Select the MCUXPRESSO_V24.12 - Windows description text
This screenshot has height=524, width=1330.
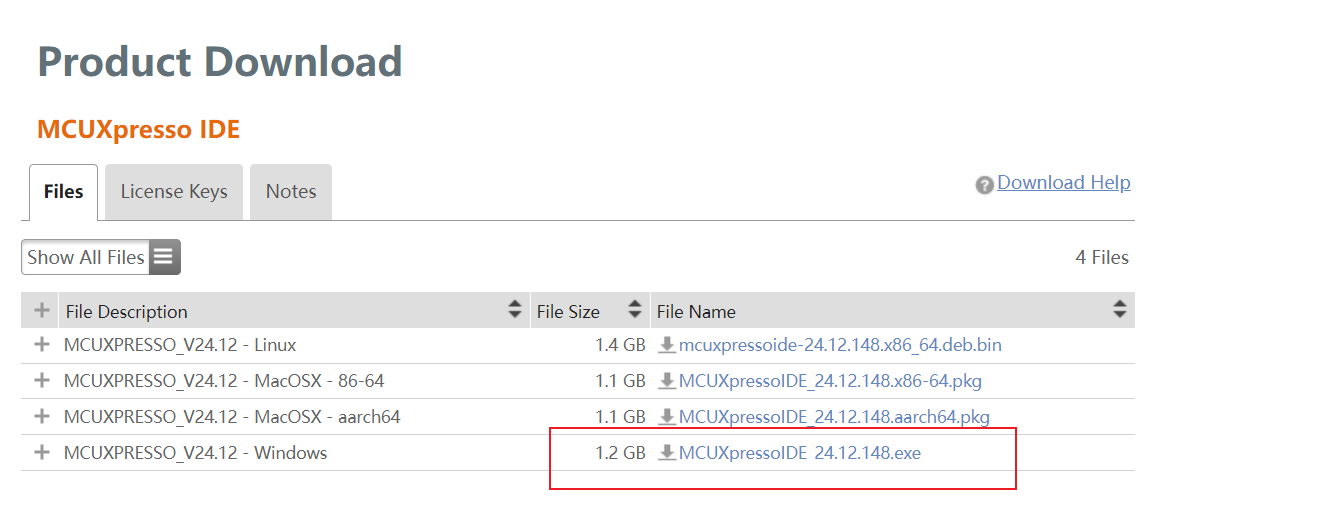pyautogui.click(x=195, y=453)
